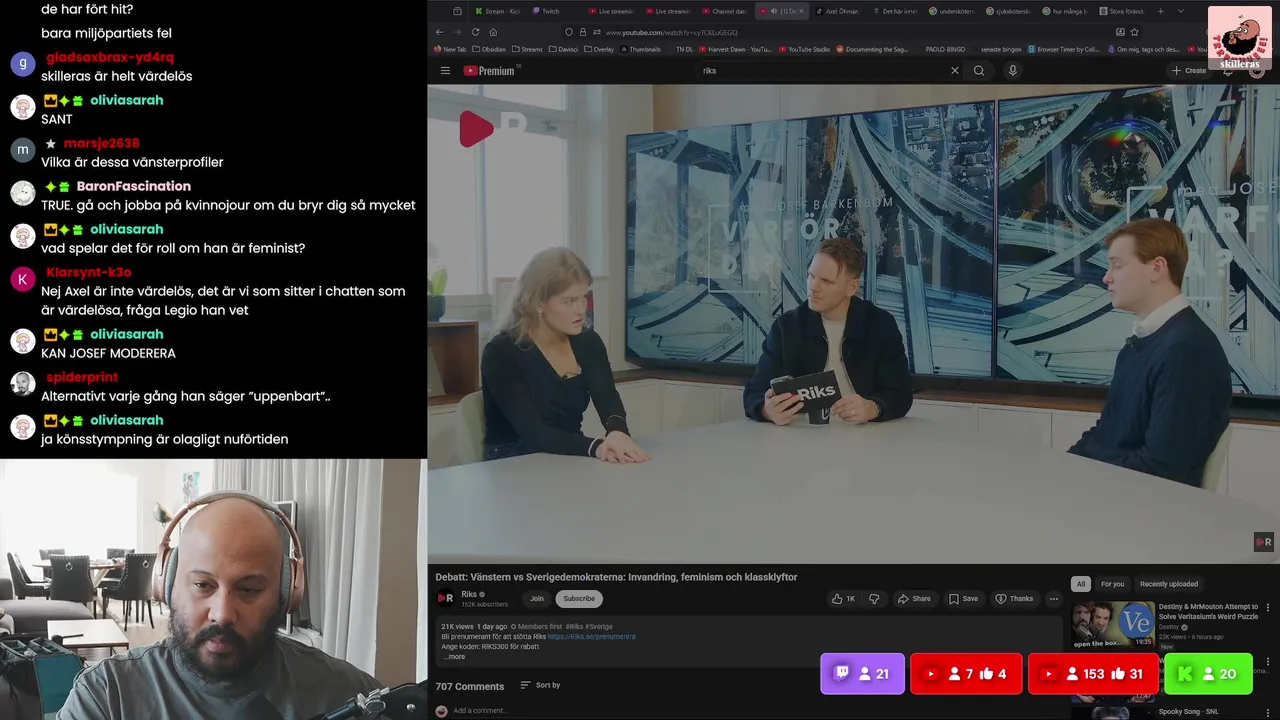This screenshot has width=1280, height=720.
Task: Open the Davinci bookmark folder
Action: [x=563, y=49]
